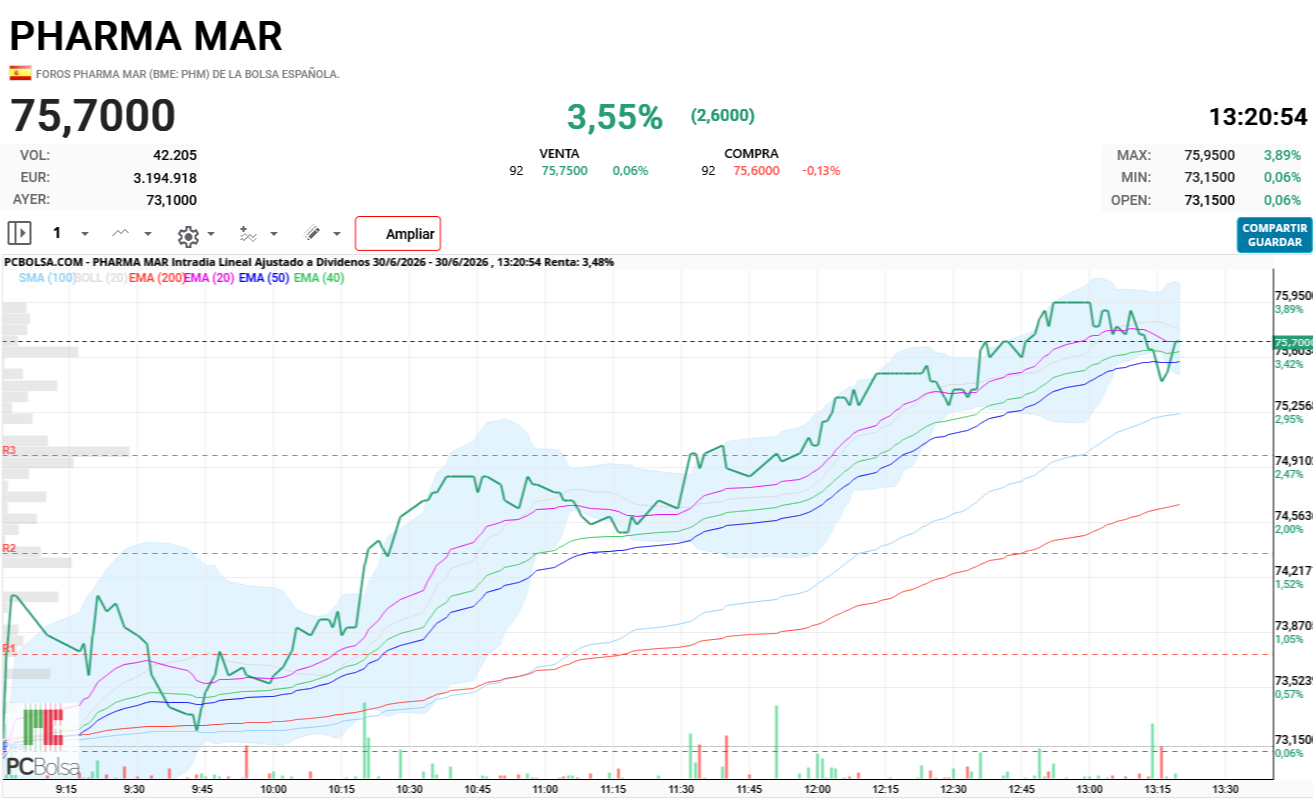Toggle the BOLL (20) indicator label
The width and height of the screenshot is (1313, 798).
coord(101,278)
